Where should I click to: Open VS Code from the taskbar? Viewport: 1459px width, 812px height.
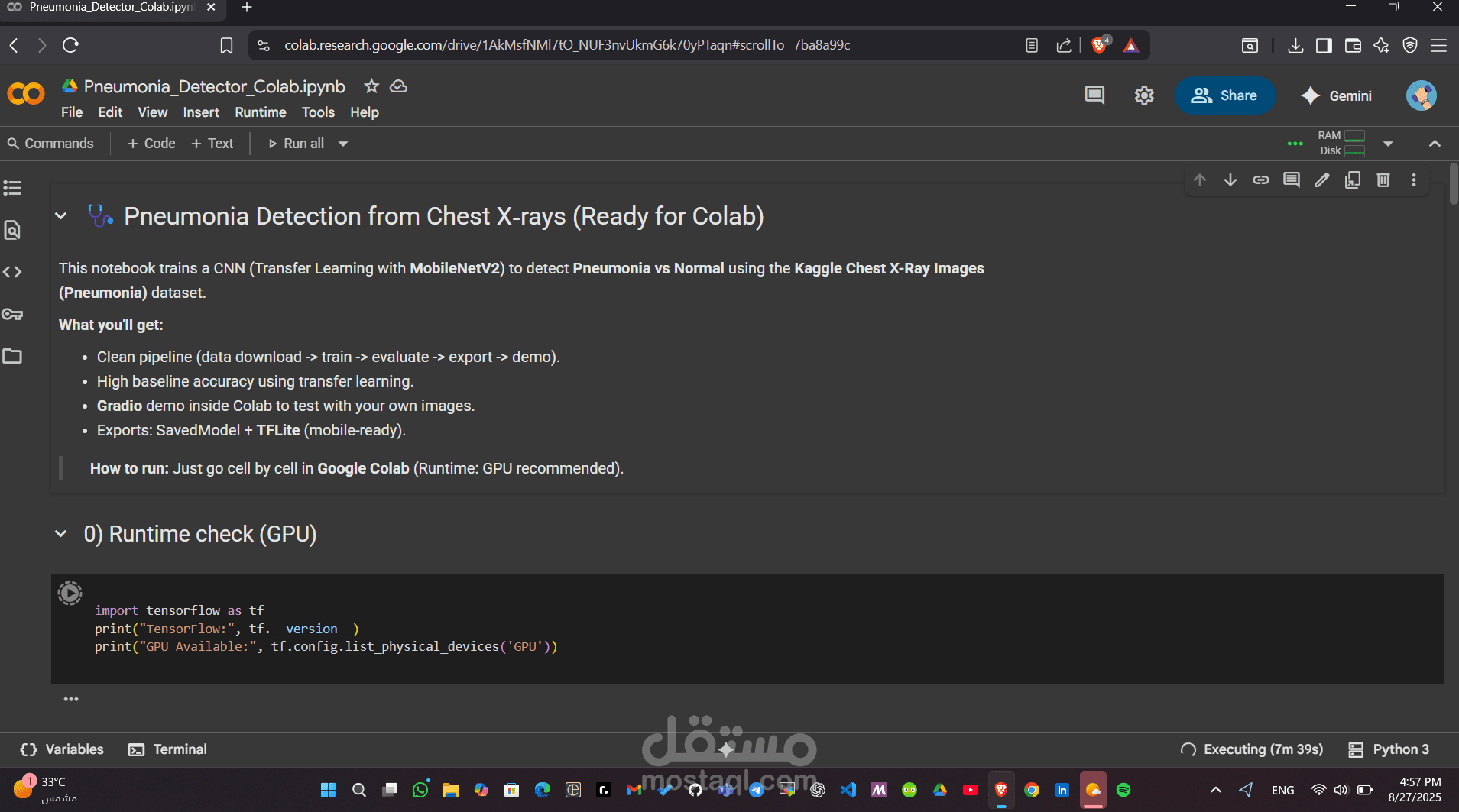pos(848,790)
